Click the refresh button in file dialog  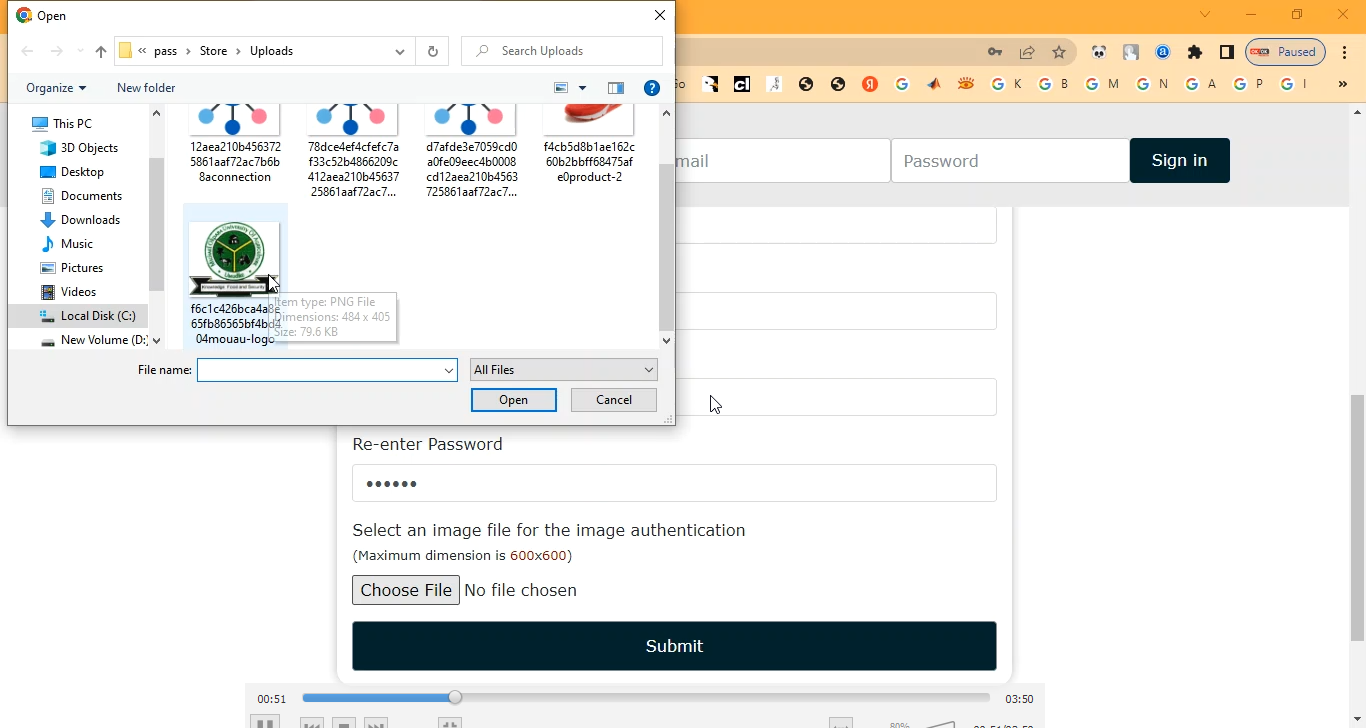pos(432,51)
